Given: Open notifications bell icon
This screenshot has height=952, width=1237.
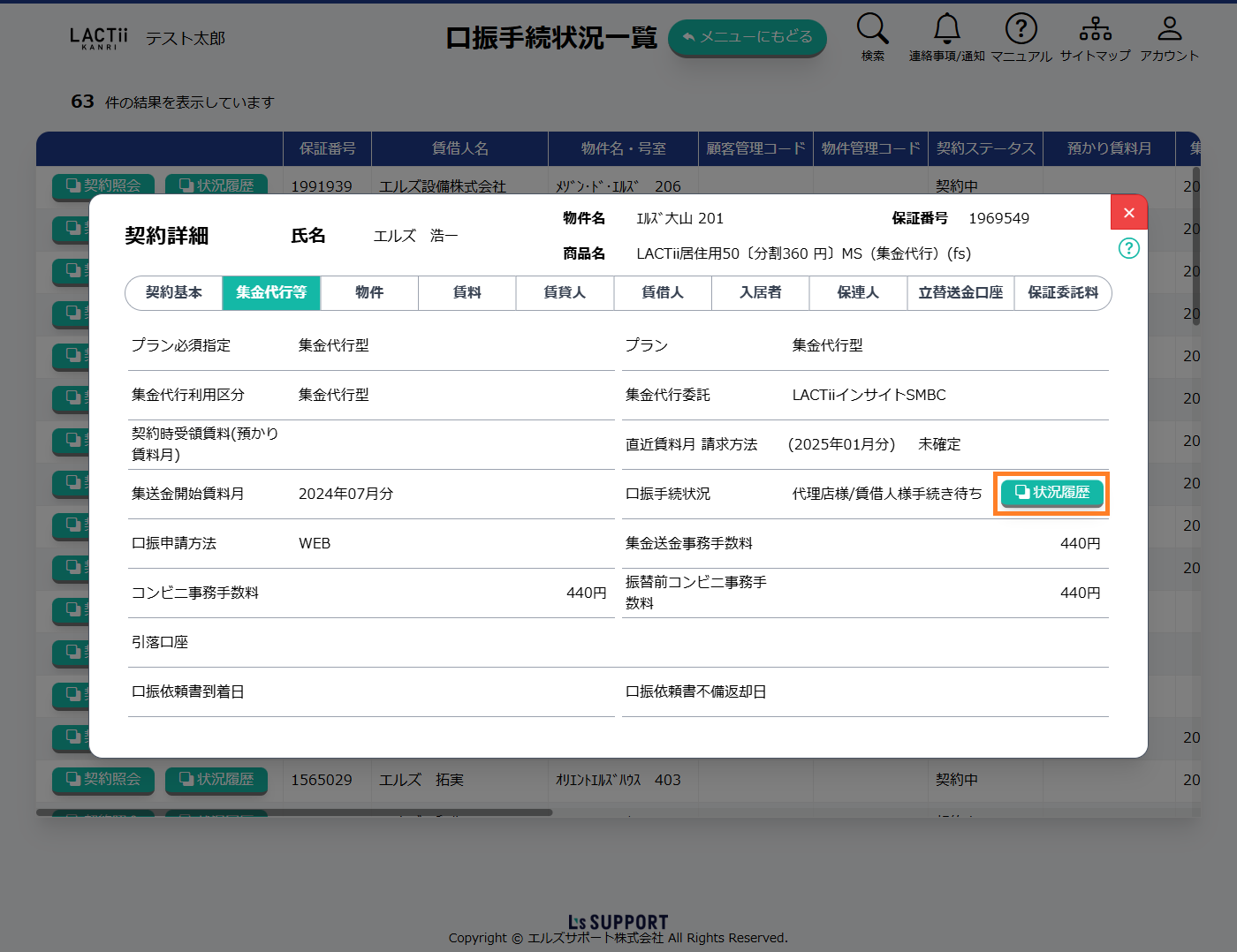Looking at the screenshot, I should click(946, 29).
